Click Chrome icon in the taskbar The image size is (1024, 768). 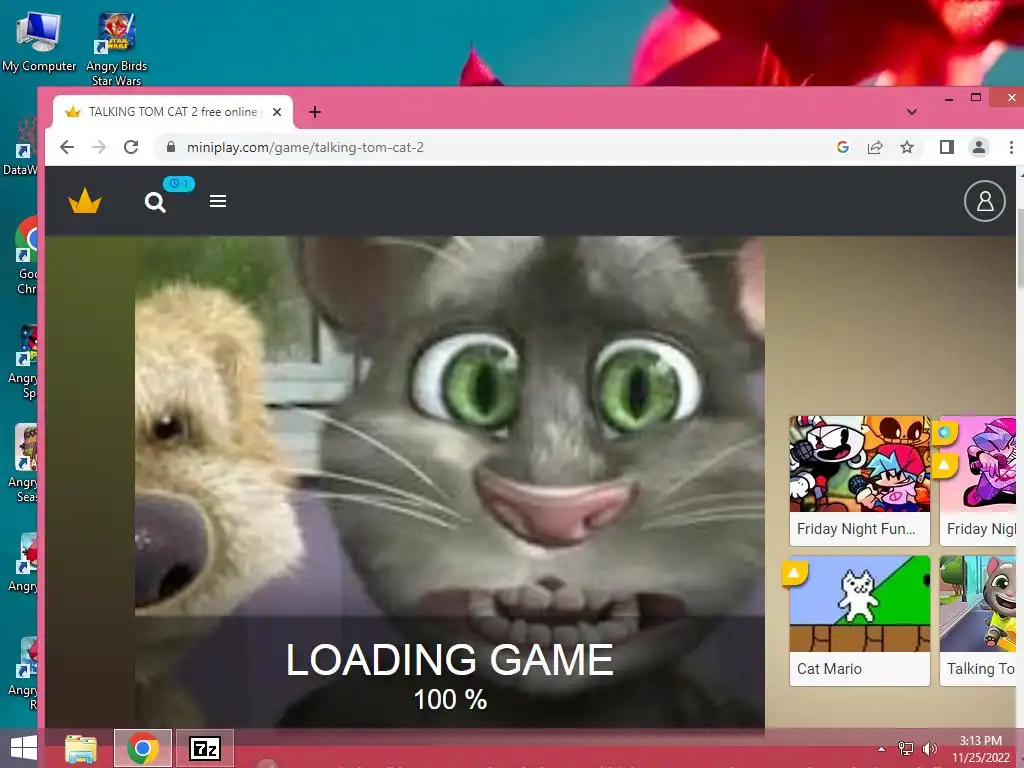pos(143,748)
